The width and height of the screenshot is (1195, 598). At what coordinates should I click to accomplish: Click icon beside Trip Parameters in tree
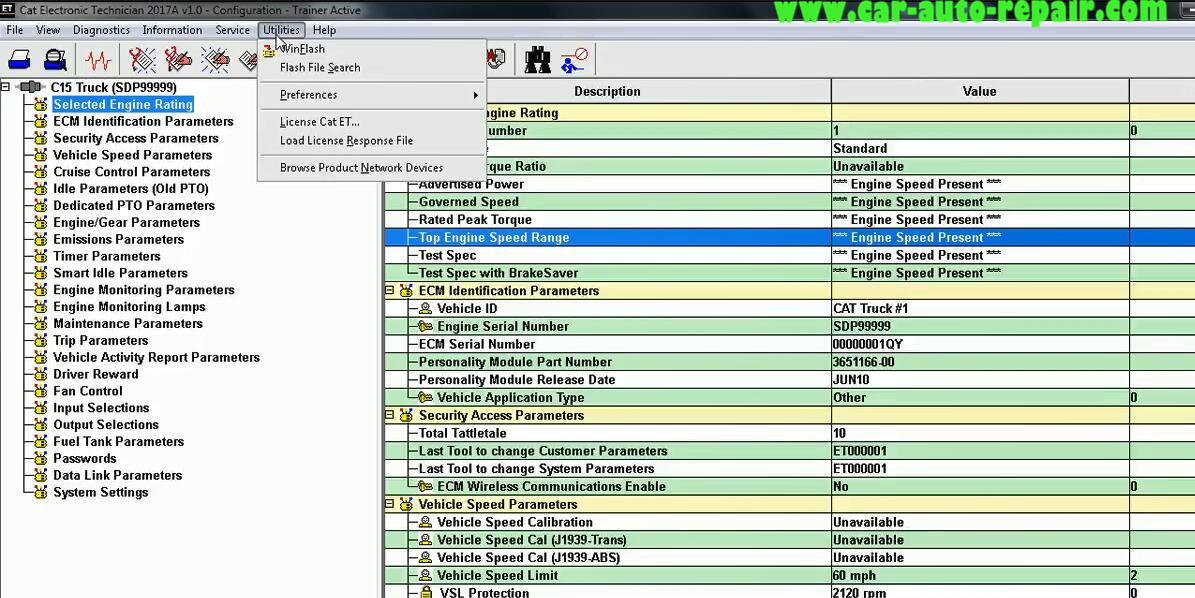coord(41,341)
